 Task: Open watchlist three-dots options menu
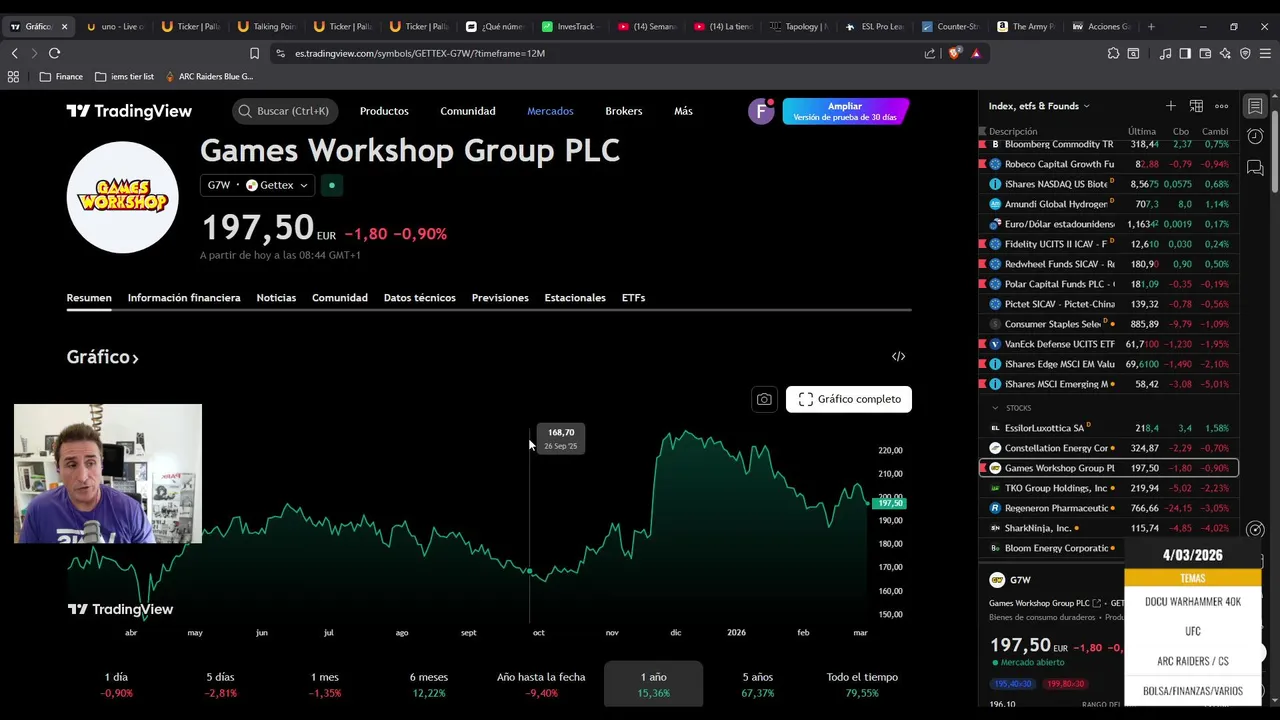click(x=1222, y=106)
